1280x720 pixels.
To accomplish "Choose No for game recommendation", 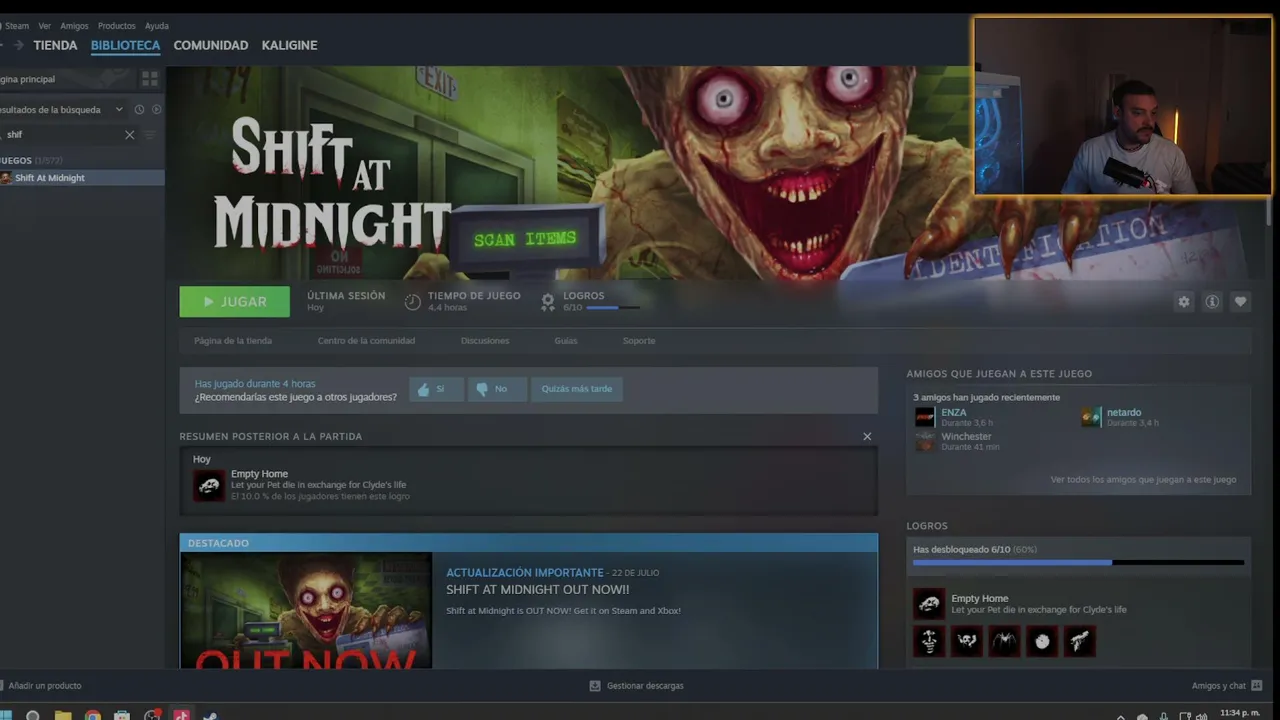I will coord(497,389).
